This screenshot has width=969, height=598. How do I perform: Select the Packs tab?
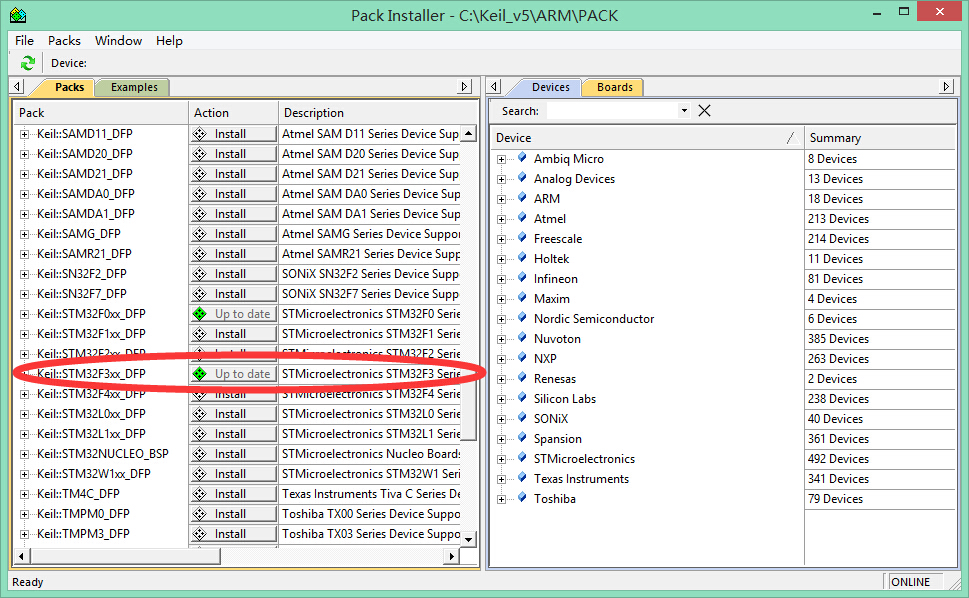(x=69, y=87)
